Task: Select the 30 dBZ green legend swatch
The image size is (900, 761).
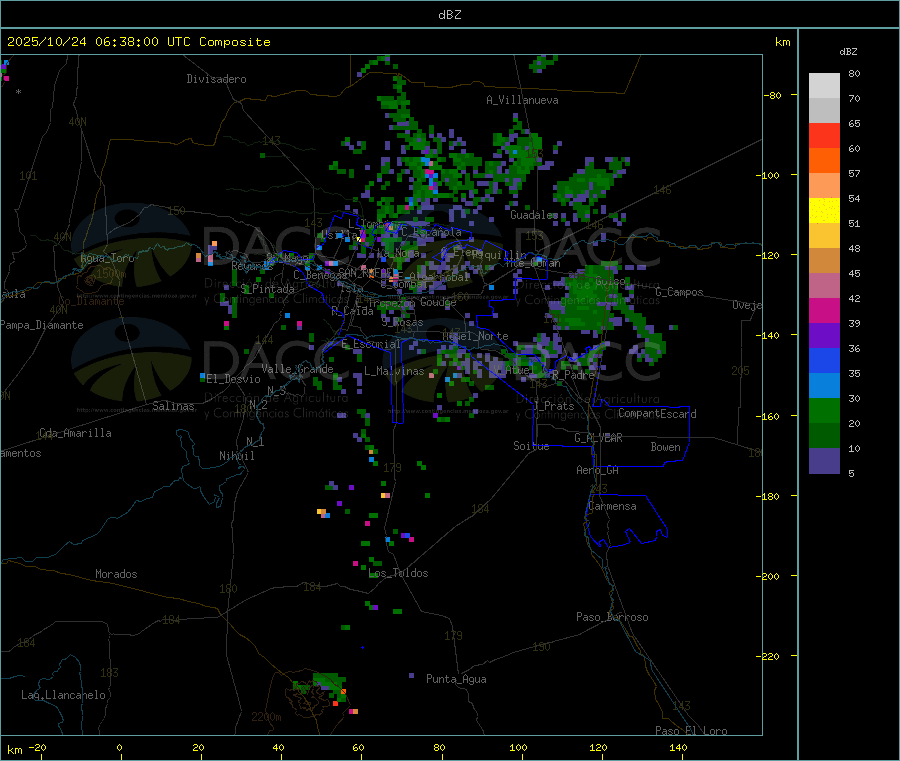Action: 824,410
